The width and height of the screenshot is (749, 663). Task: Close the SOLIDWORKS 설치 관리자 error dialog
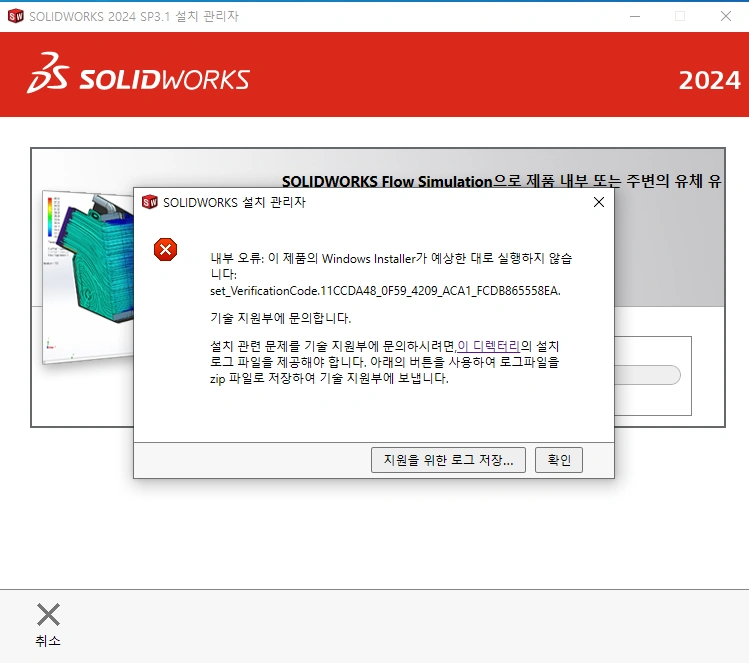pyautogui.click(x=599, y=202)
